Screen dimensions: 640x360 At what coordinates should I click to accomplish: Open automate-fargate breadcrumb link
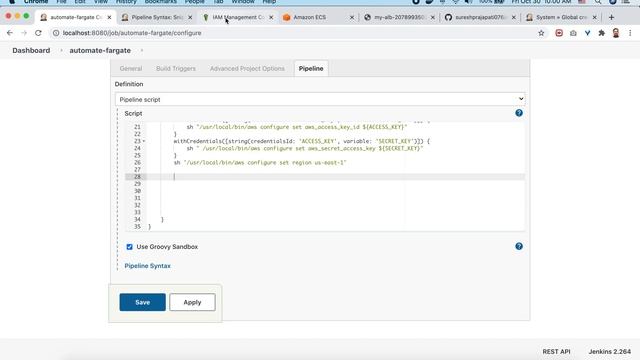pyautogui.click(x=100, y=50)
